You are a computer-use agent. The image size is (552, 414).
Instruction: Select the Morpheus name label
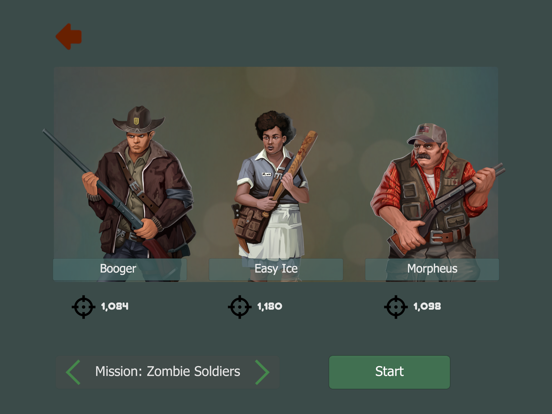pos(432,269)
